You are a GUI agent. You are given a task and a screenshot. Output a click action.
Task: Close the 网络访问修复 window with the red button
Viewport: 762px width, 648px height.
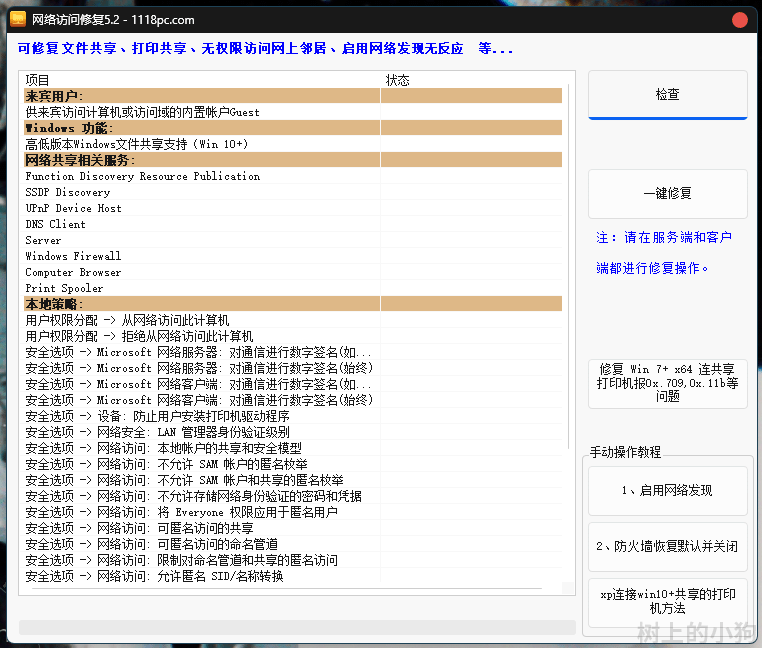click(x=740, y=20)
